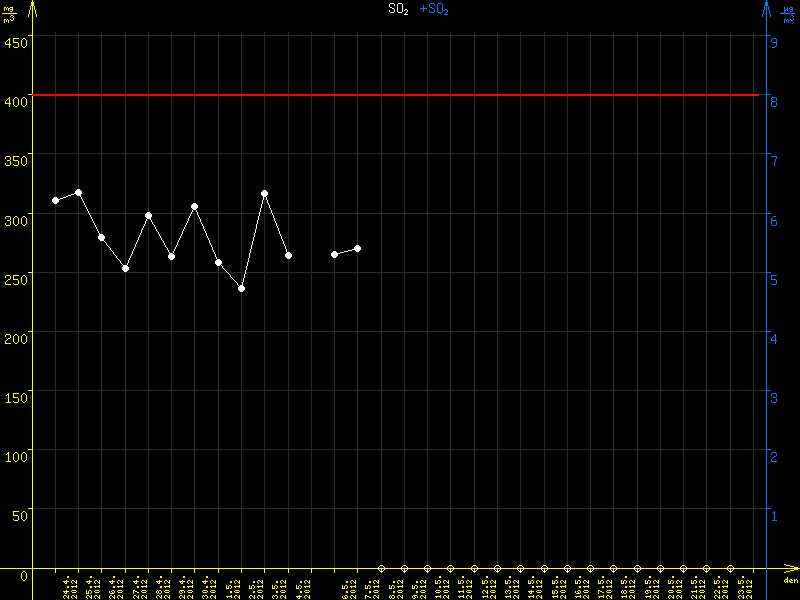Click the 'den' x-axis label
This screenshot has width=800, height=600.
point(789,581)
